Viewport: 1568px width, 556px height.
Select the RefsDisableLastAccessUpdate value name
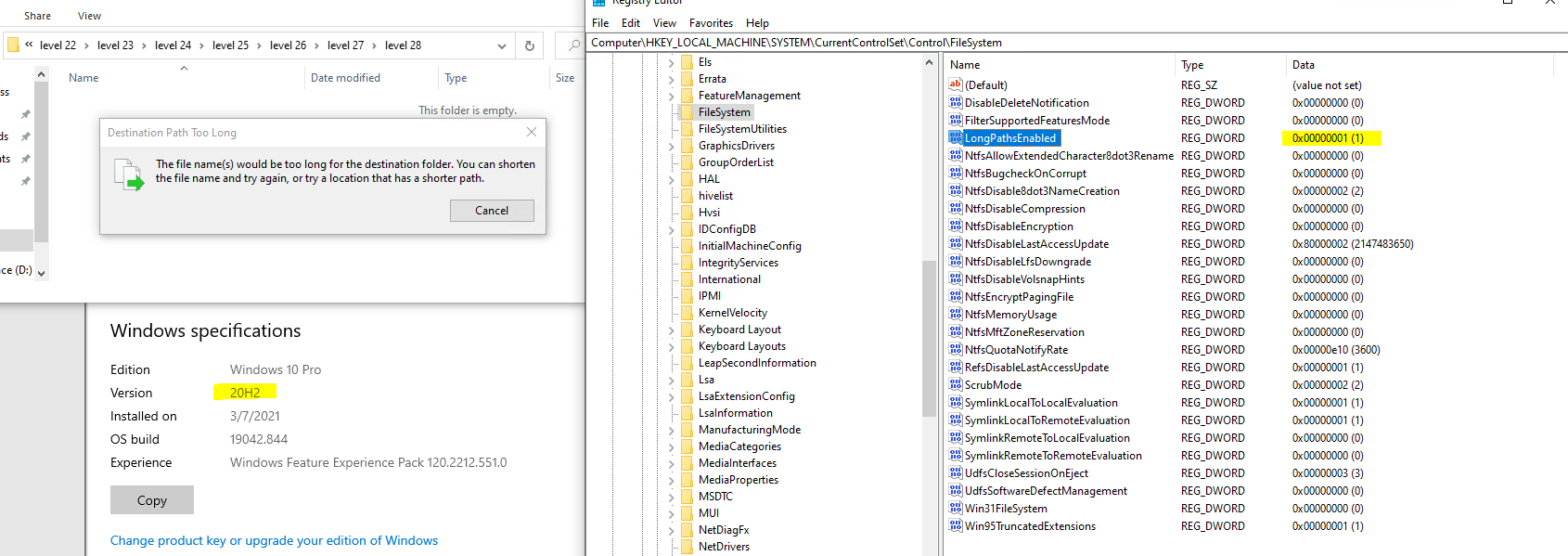click(1036, 367)
